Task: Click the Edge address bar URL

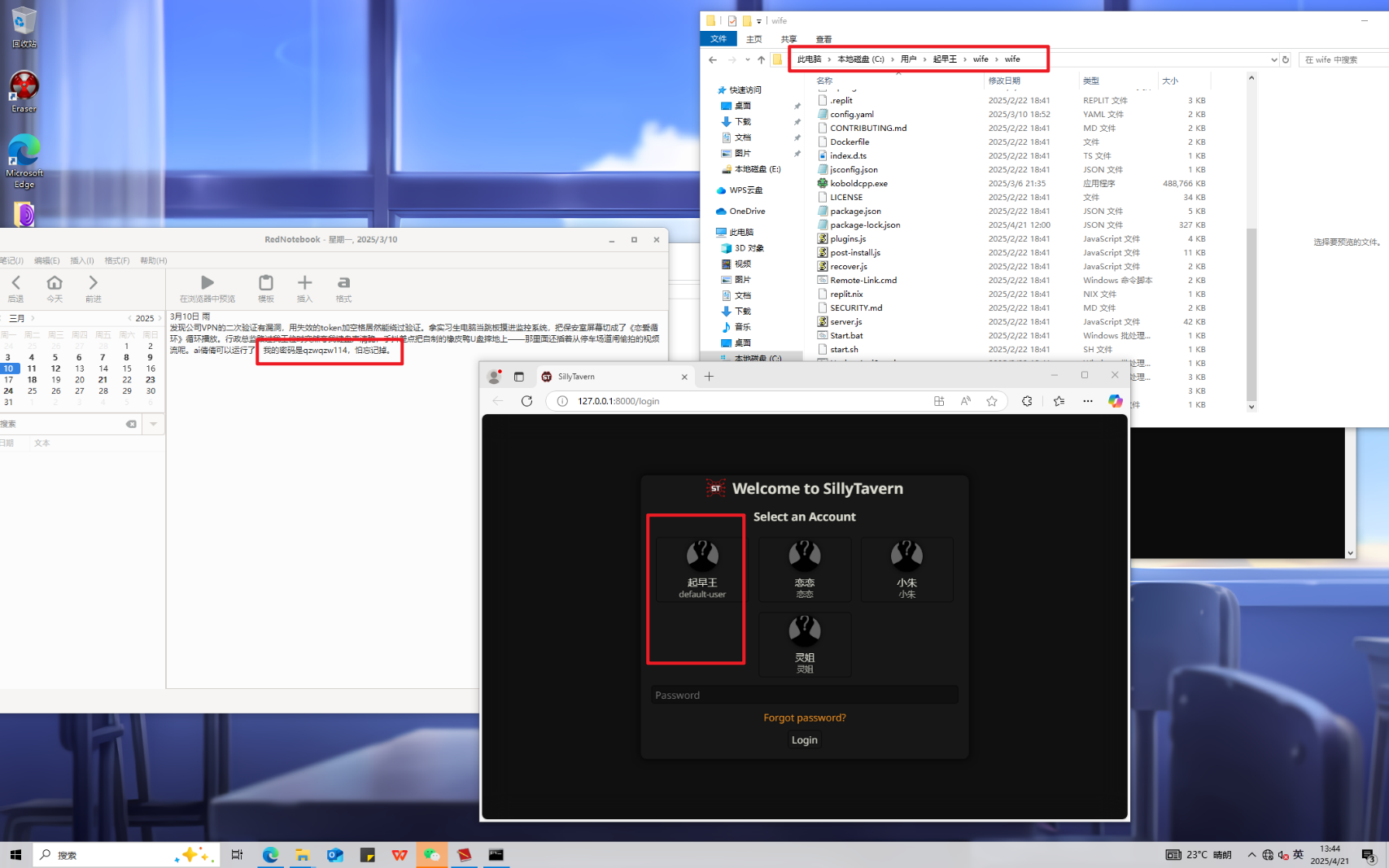Action: [x=618, y=401]
